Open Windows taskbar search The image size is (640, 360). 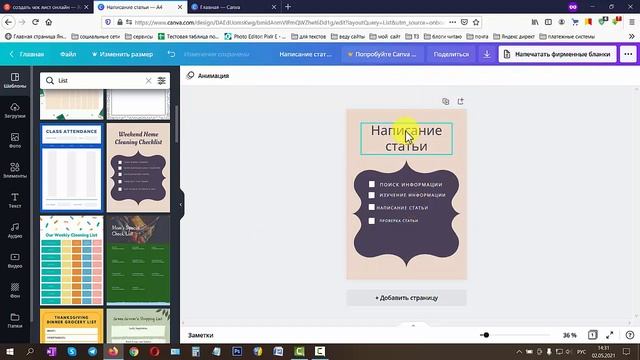pyautogui.click(x=30, y=351)
